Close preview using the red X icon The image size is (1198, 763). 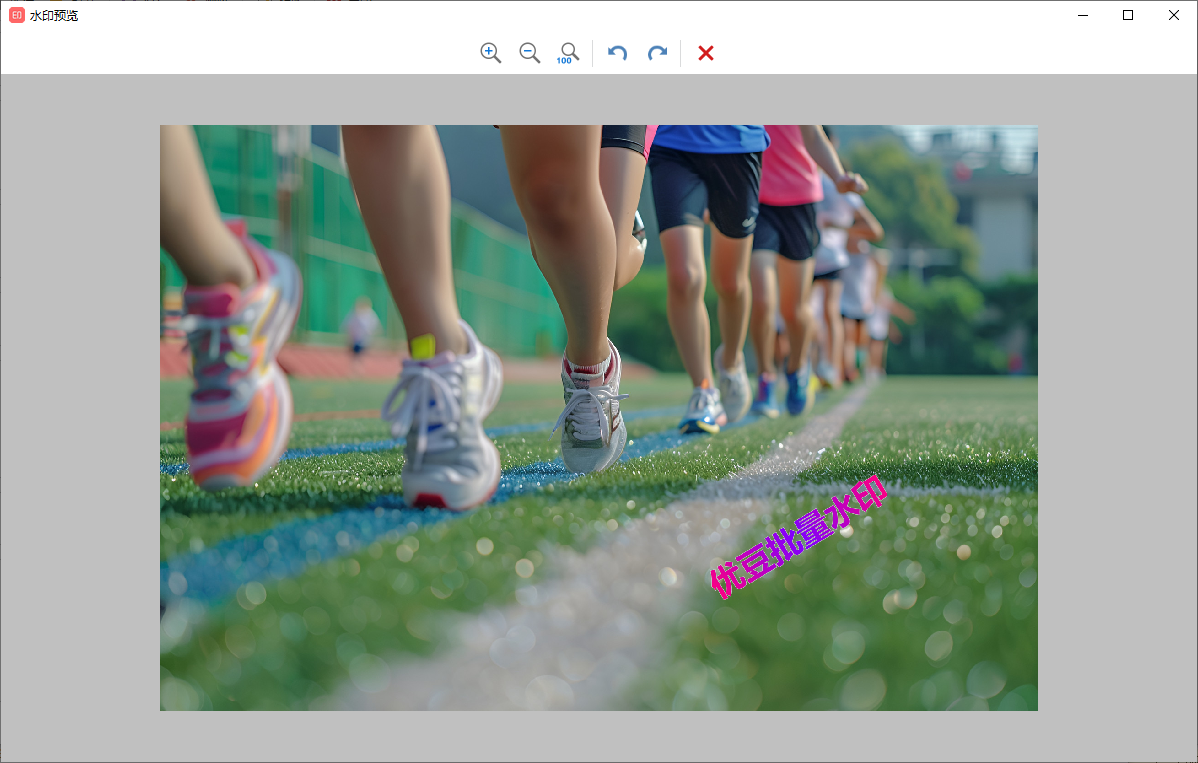coord(706,53)
